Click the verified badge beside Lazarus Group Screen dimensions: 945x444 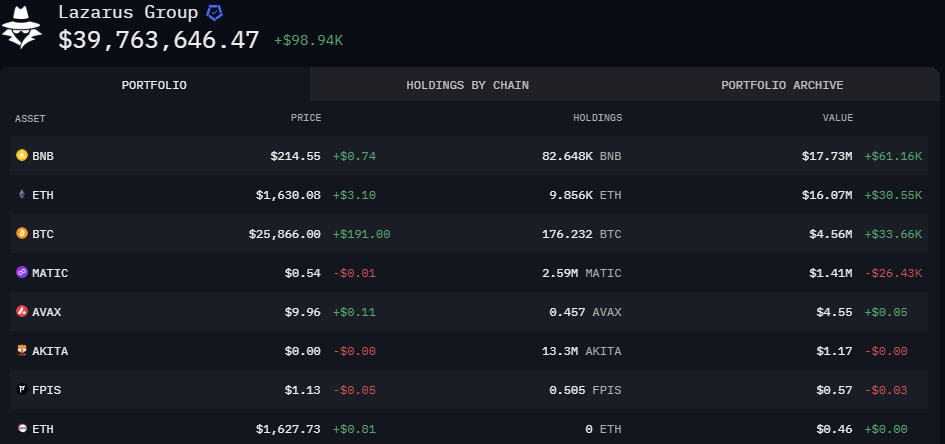pyautogui.click(x=214, y=13)
